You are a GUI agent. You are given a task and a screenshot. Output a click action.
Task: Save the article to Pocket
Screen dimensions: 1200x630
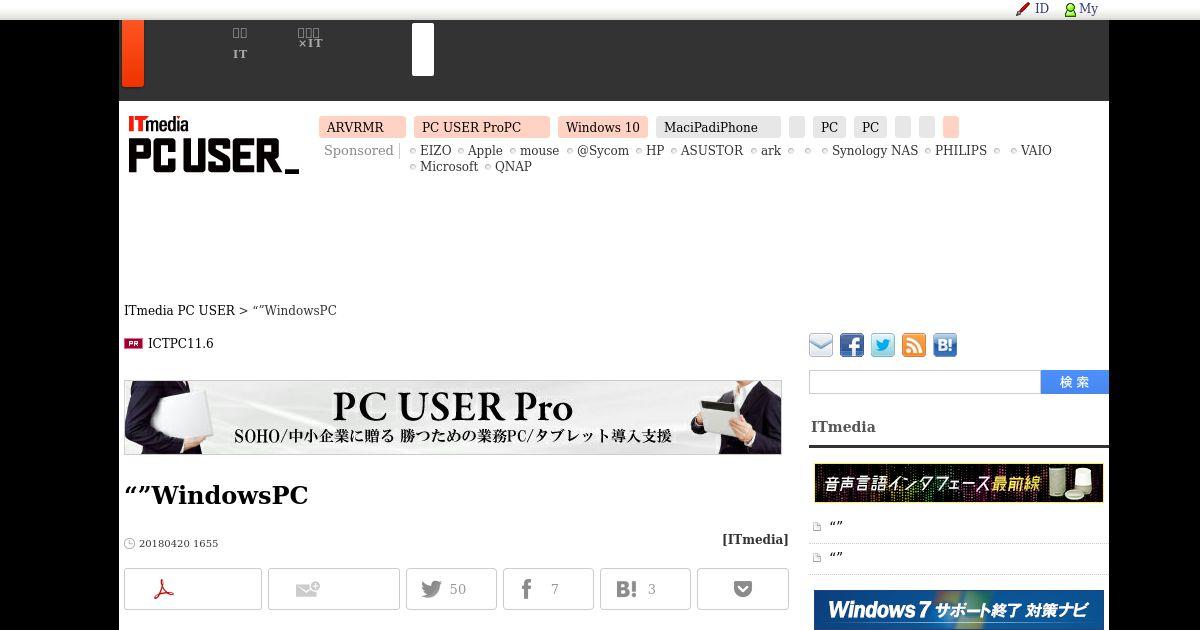743,589
